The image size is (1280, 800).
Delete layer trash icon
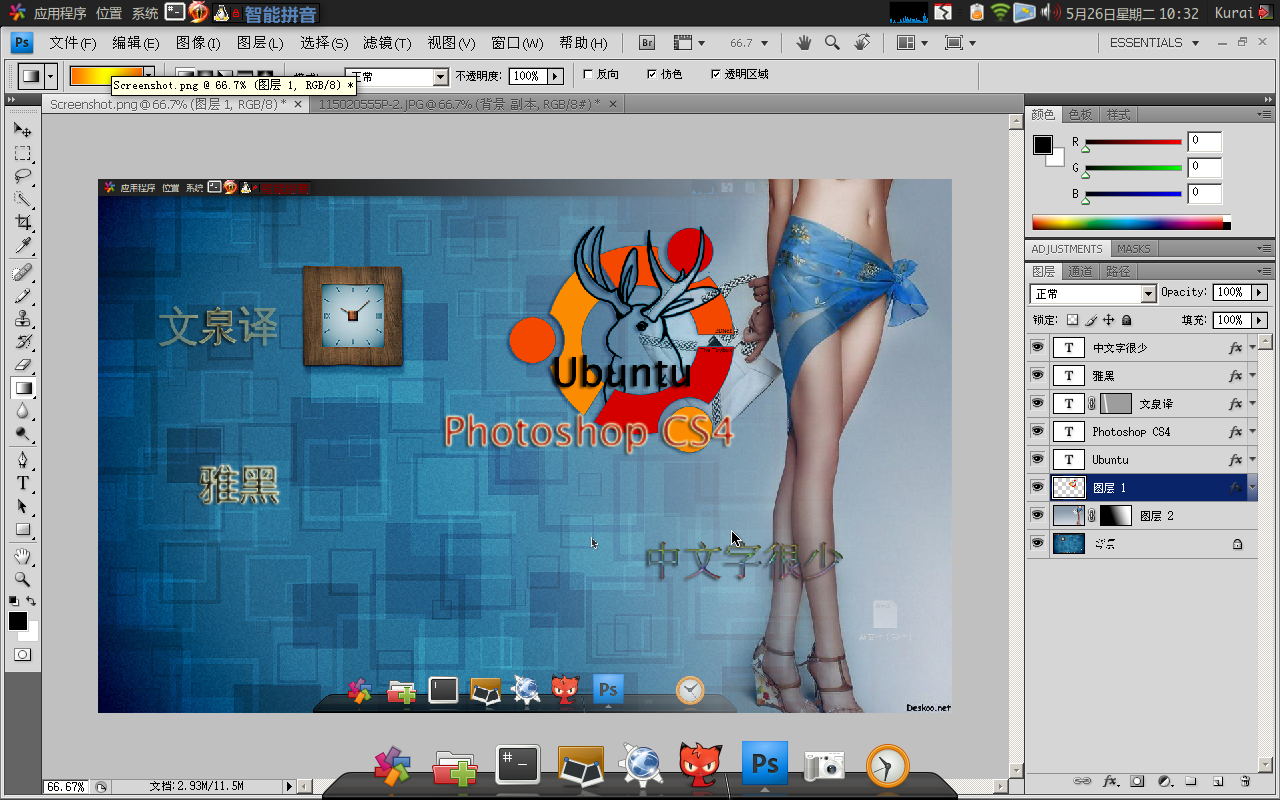point(1245,781)
